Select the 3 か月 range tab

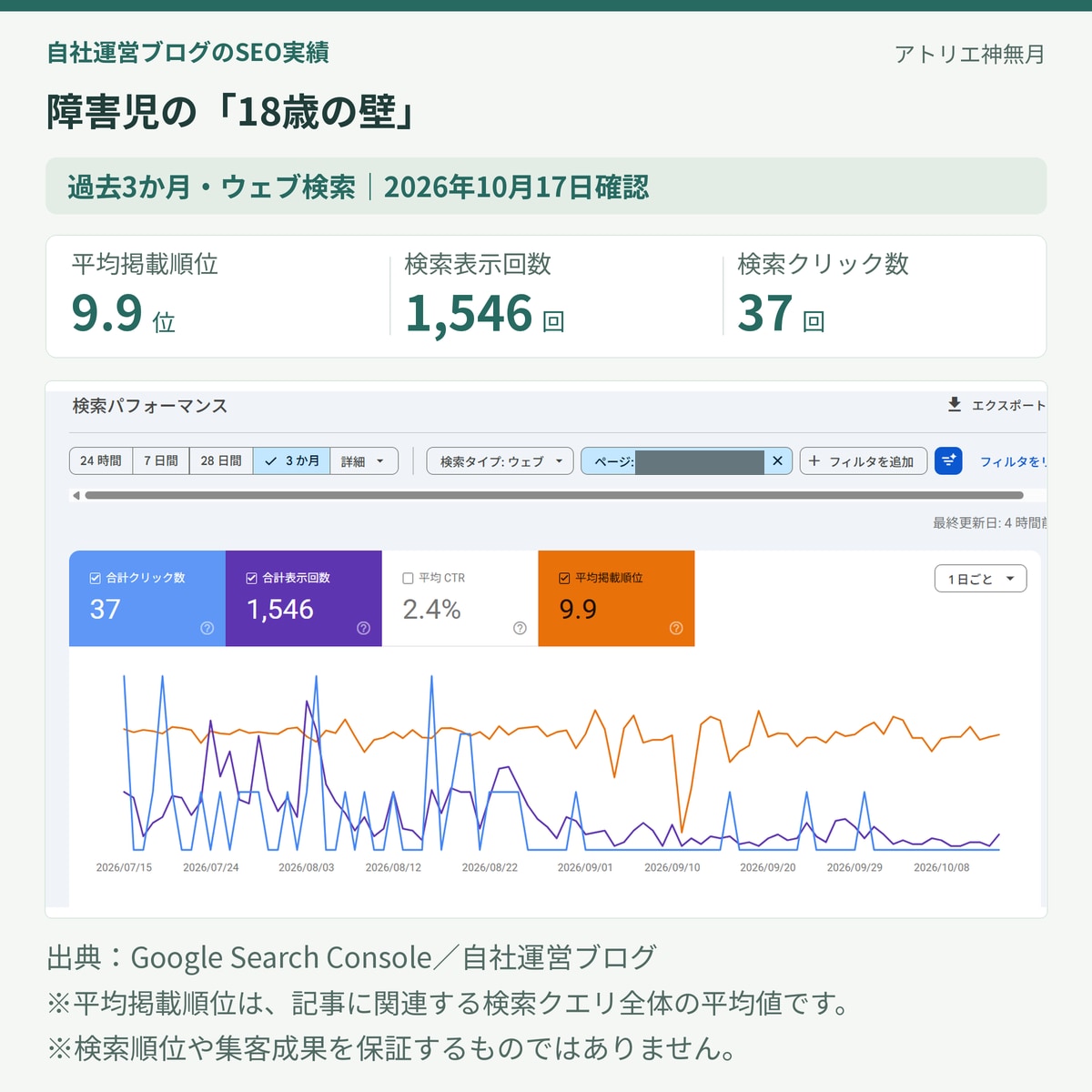[291, 461]
